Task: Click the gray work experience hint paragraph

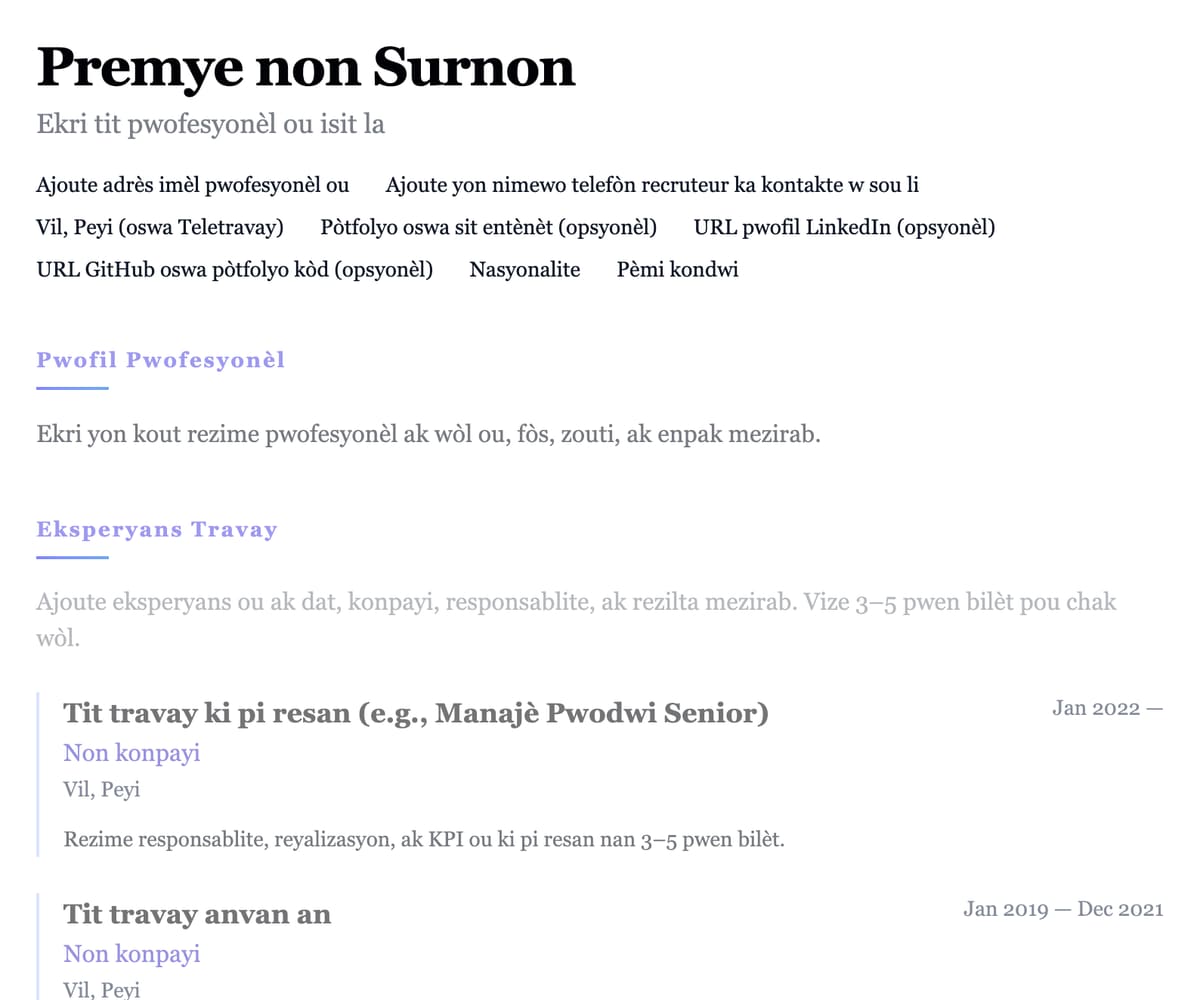Action: click(x=576, y=603)
